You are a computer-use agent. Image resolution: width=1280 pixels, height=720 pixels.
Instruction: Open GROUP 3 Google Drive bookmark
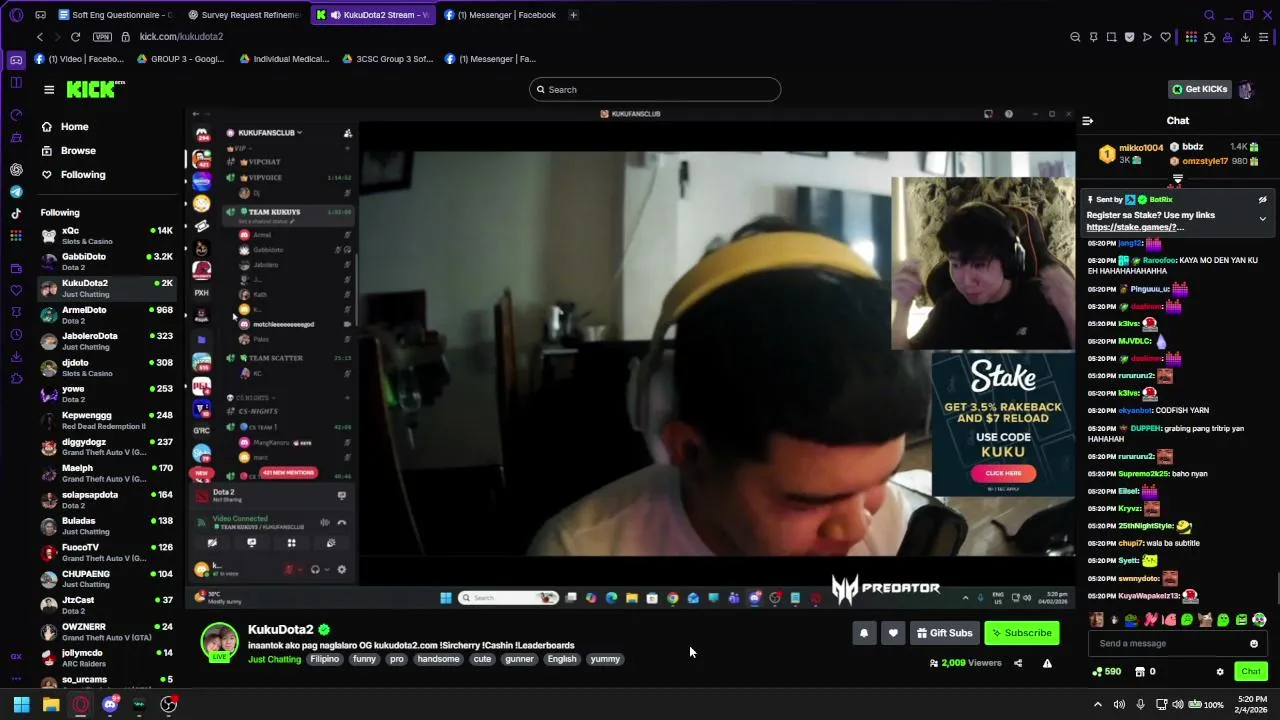click(x=179, y=59)
